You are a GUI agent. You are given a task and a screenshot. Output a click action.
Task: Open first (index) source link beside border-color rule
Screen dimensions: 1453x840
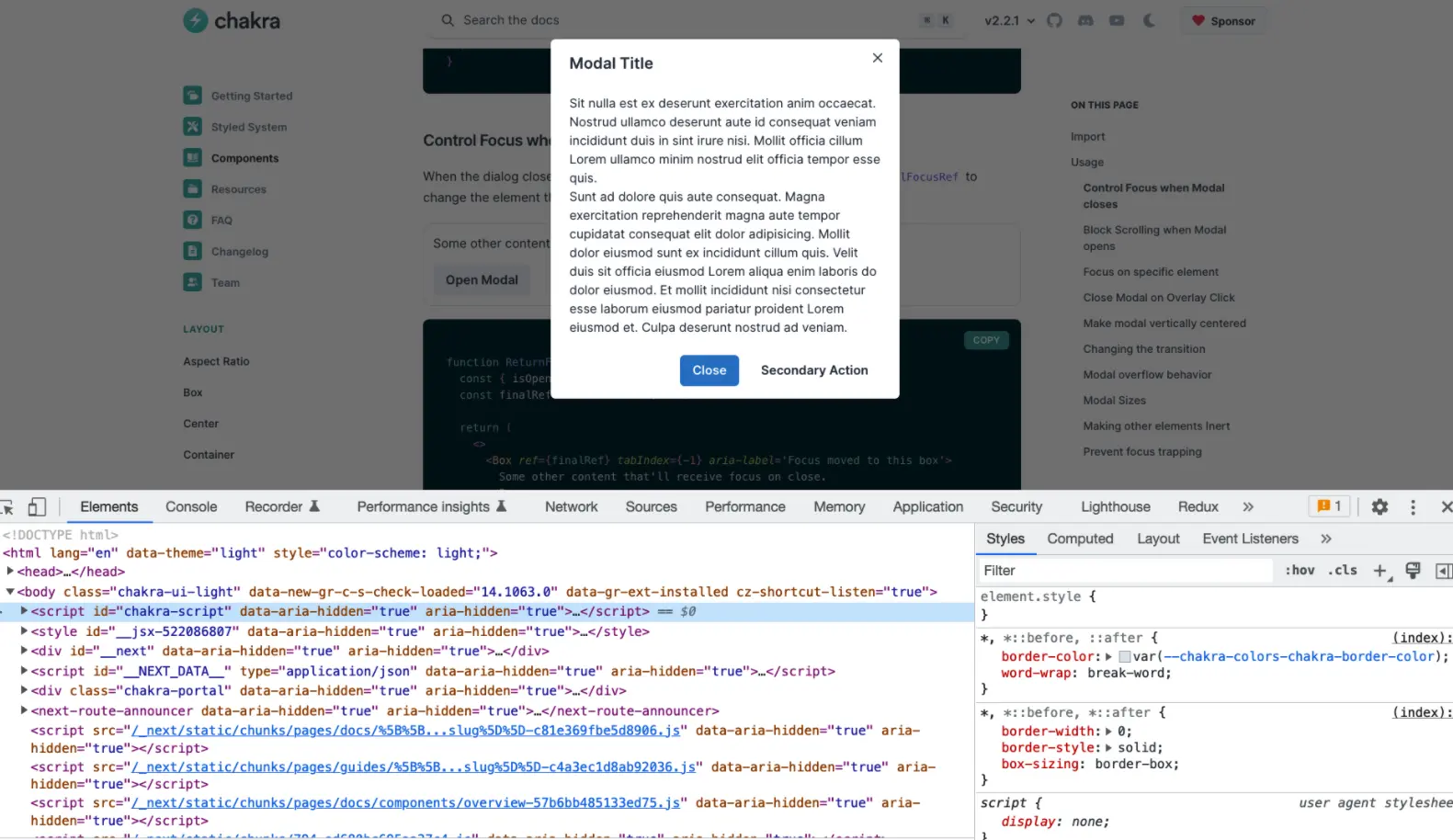click(1421, 638)
